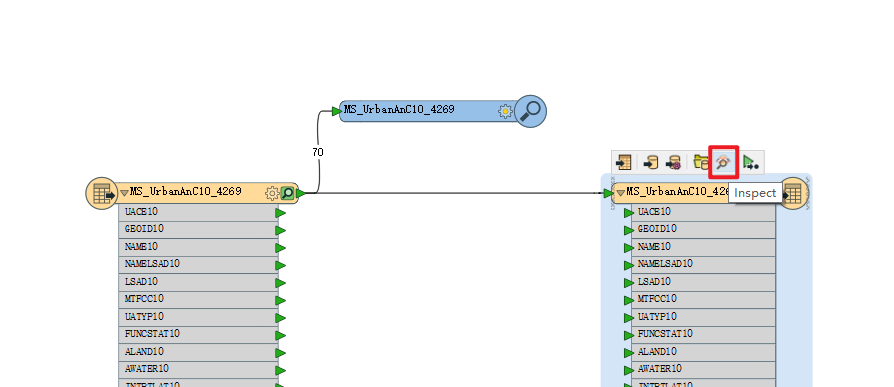Image resolution: width=894 pixels, height=387 pixels.
Task: Open the reader feature type's gear settings
Action: [x=272, y=193]
